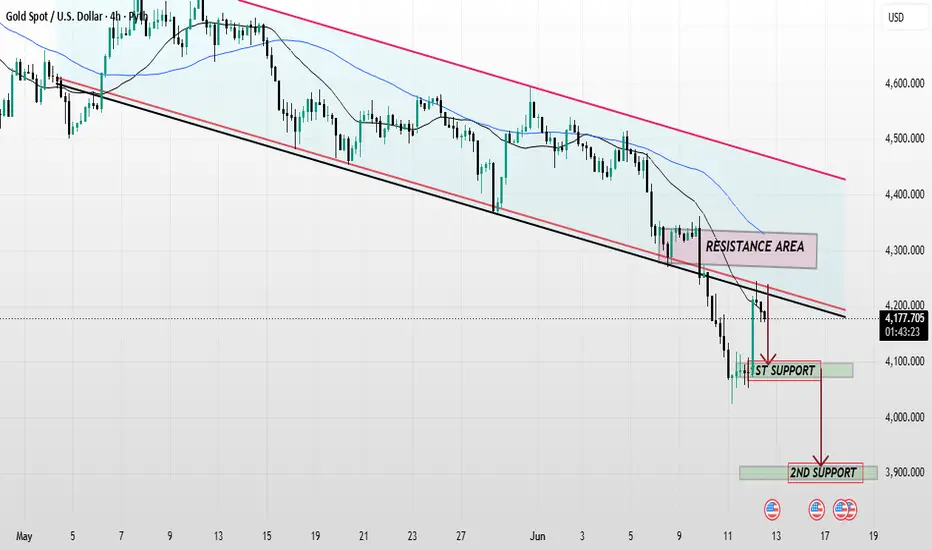The height and width of the screenshot is (550, 932).
Task: Click date 23 on the time axis
Action: pos(413,536)
